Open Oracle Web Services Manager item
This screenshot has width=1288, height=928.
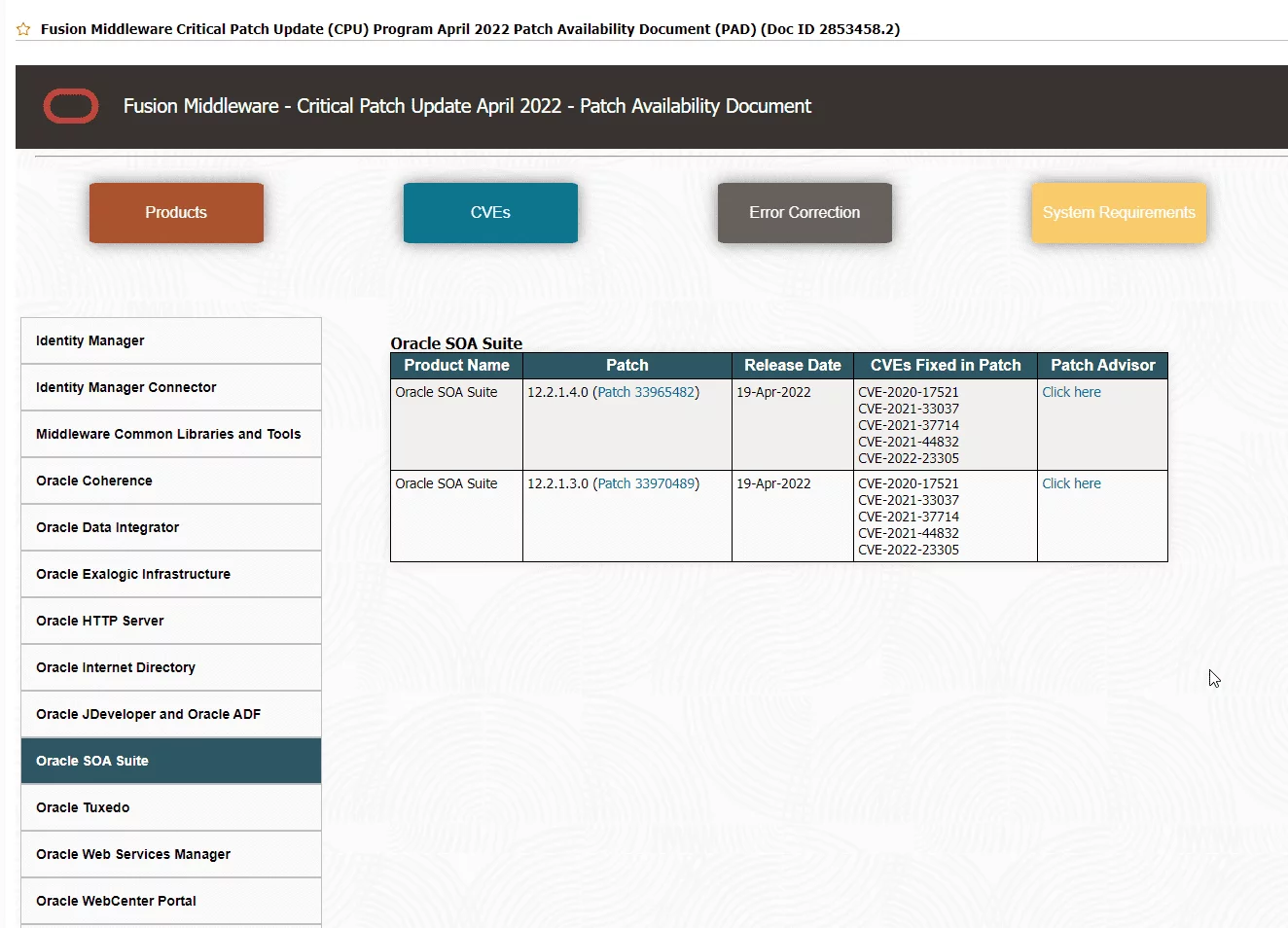[x=171, y=854]
